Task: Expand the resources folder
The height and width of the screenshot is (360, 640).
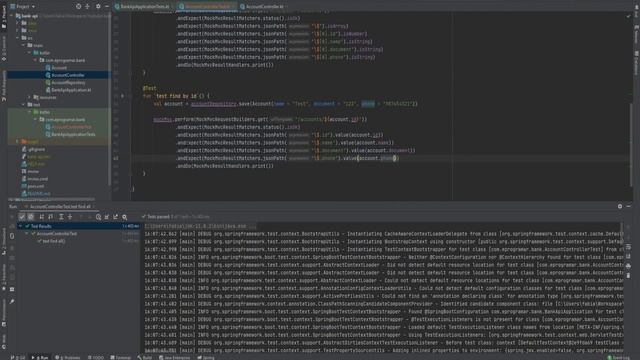Action: [x=29, y=97]
